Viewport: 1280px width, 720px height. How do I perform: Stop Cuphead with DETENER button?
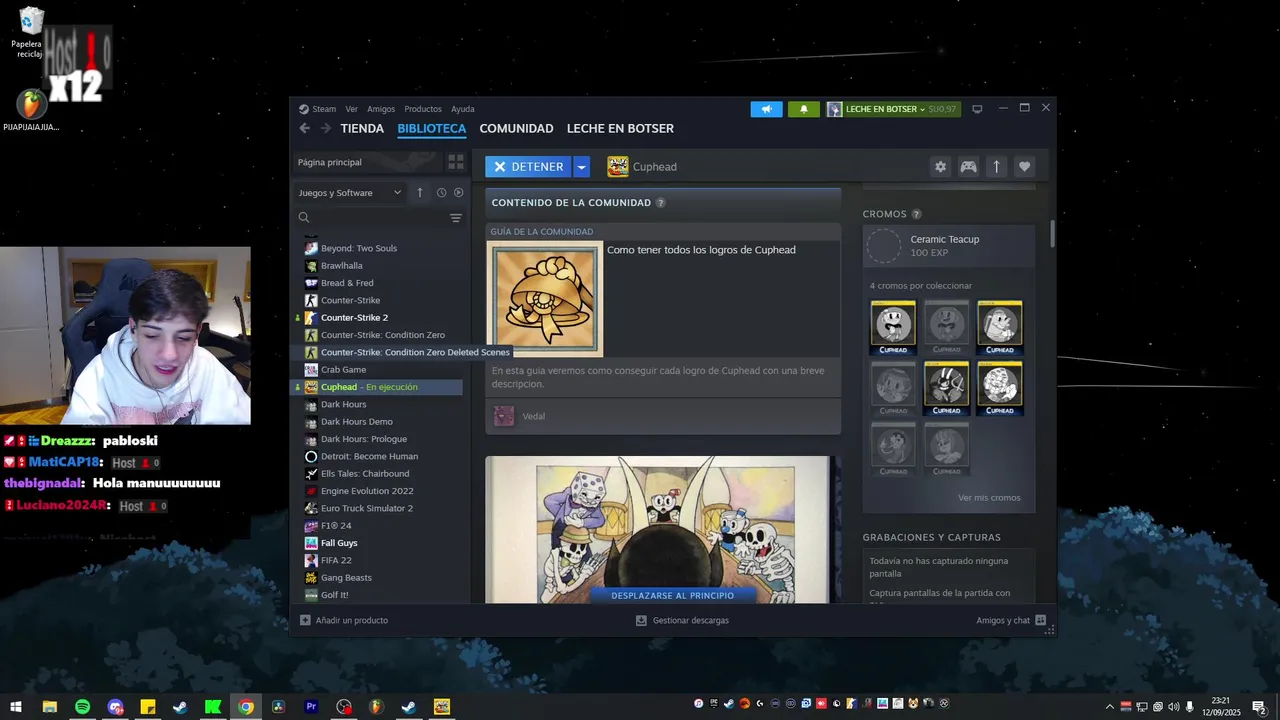529,167
